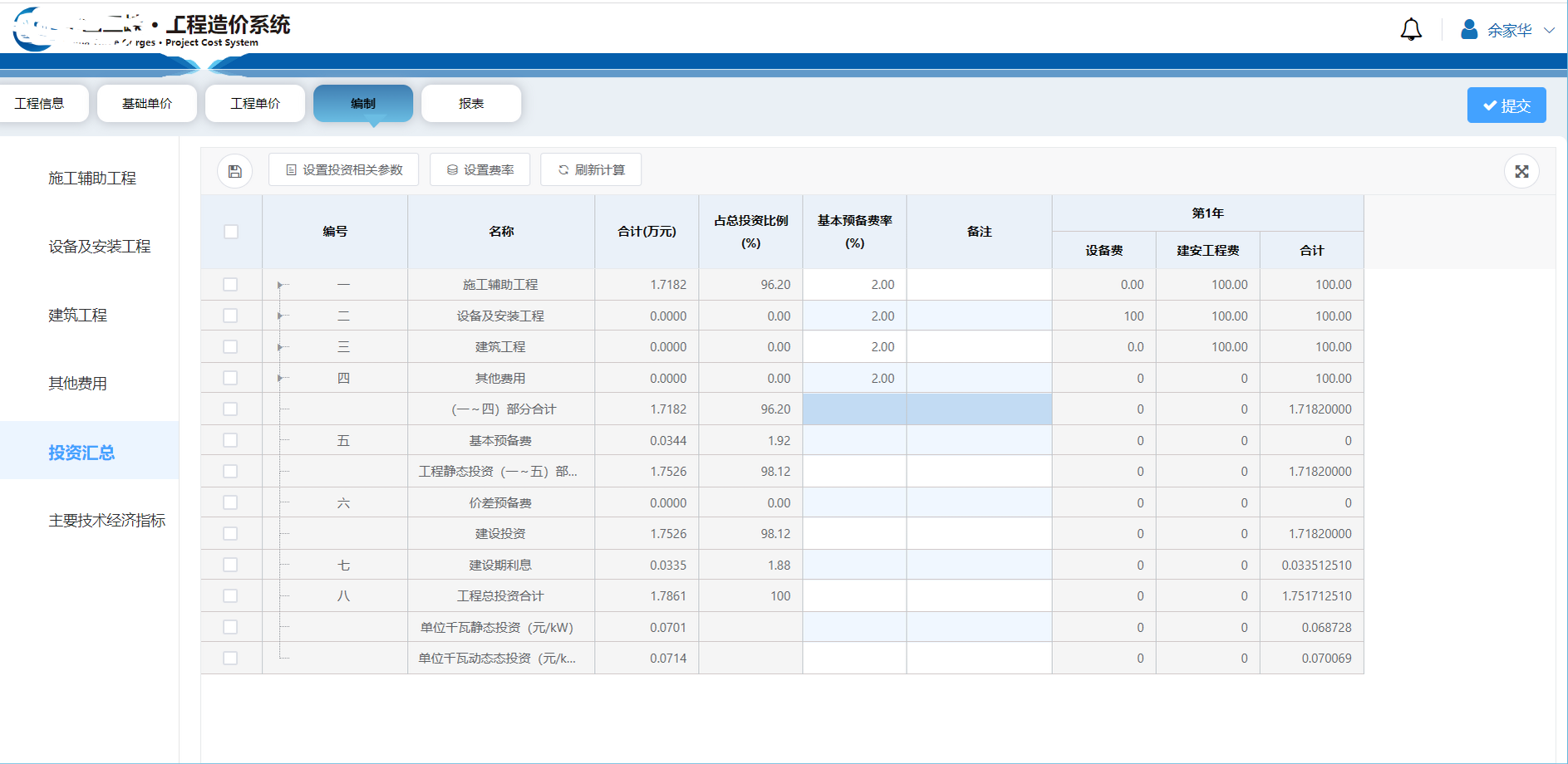Open user menu dropdown arrow next to 余家华
Viewport: 1568px width, 764px height.
coord(1549,30)
